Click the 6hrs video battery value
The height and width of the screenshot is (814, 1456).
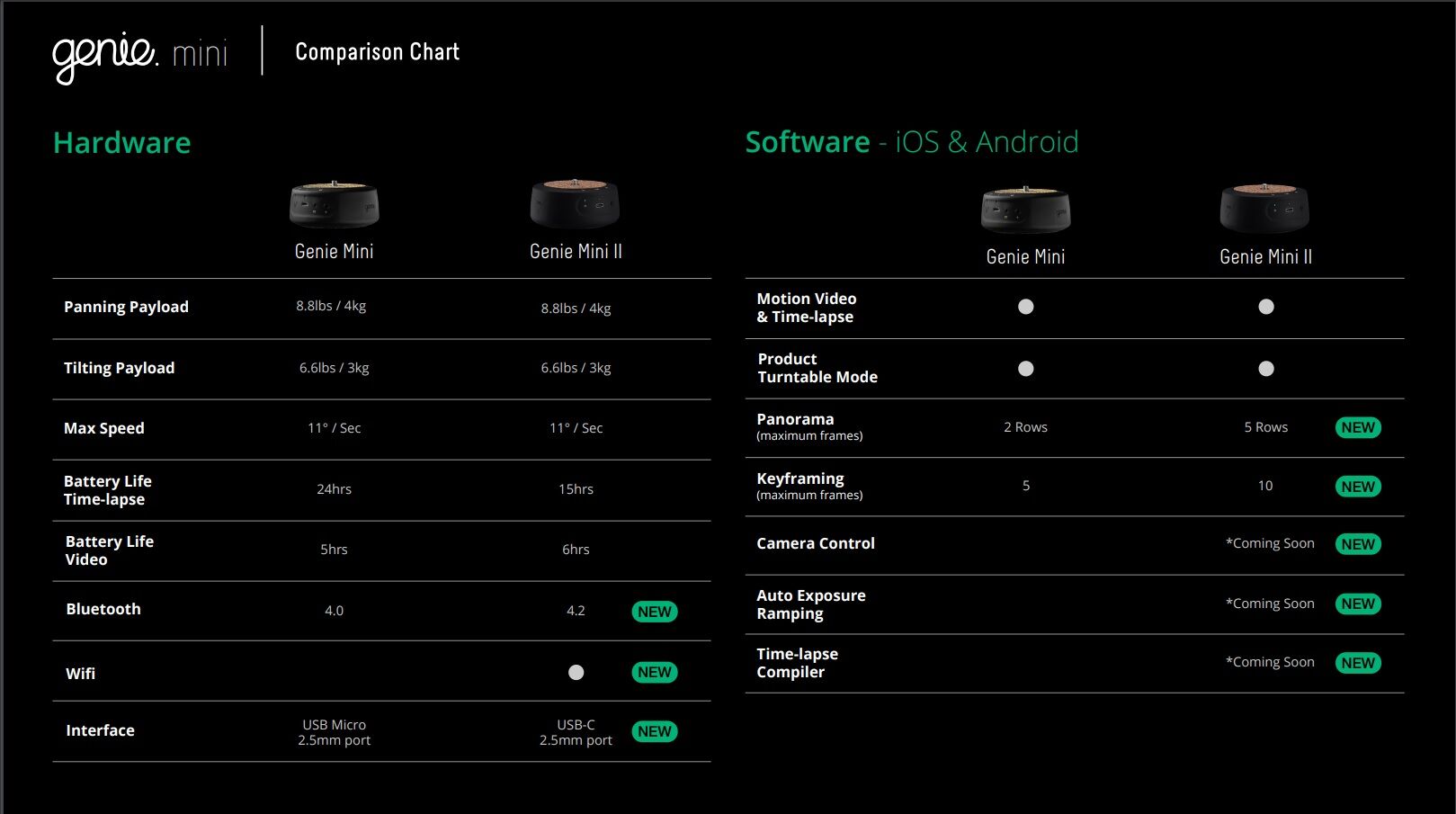pyautogui.click(x=576, y=550)
